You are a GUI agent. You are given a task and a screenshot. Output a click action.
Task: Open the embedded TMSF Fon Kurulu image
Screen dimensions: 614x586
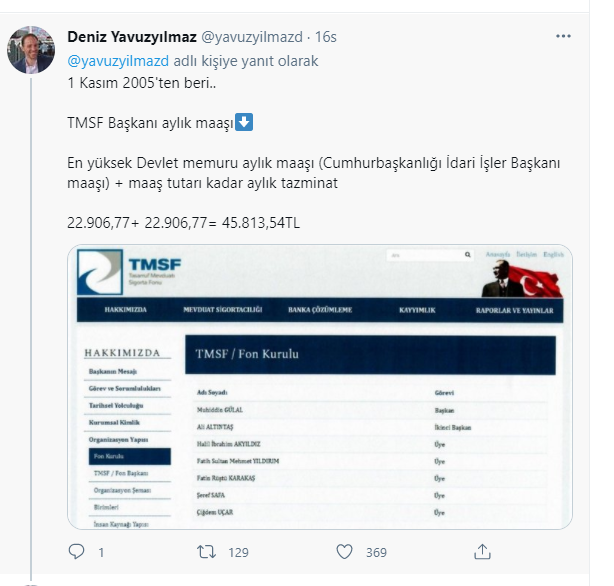[320, 387]
